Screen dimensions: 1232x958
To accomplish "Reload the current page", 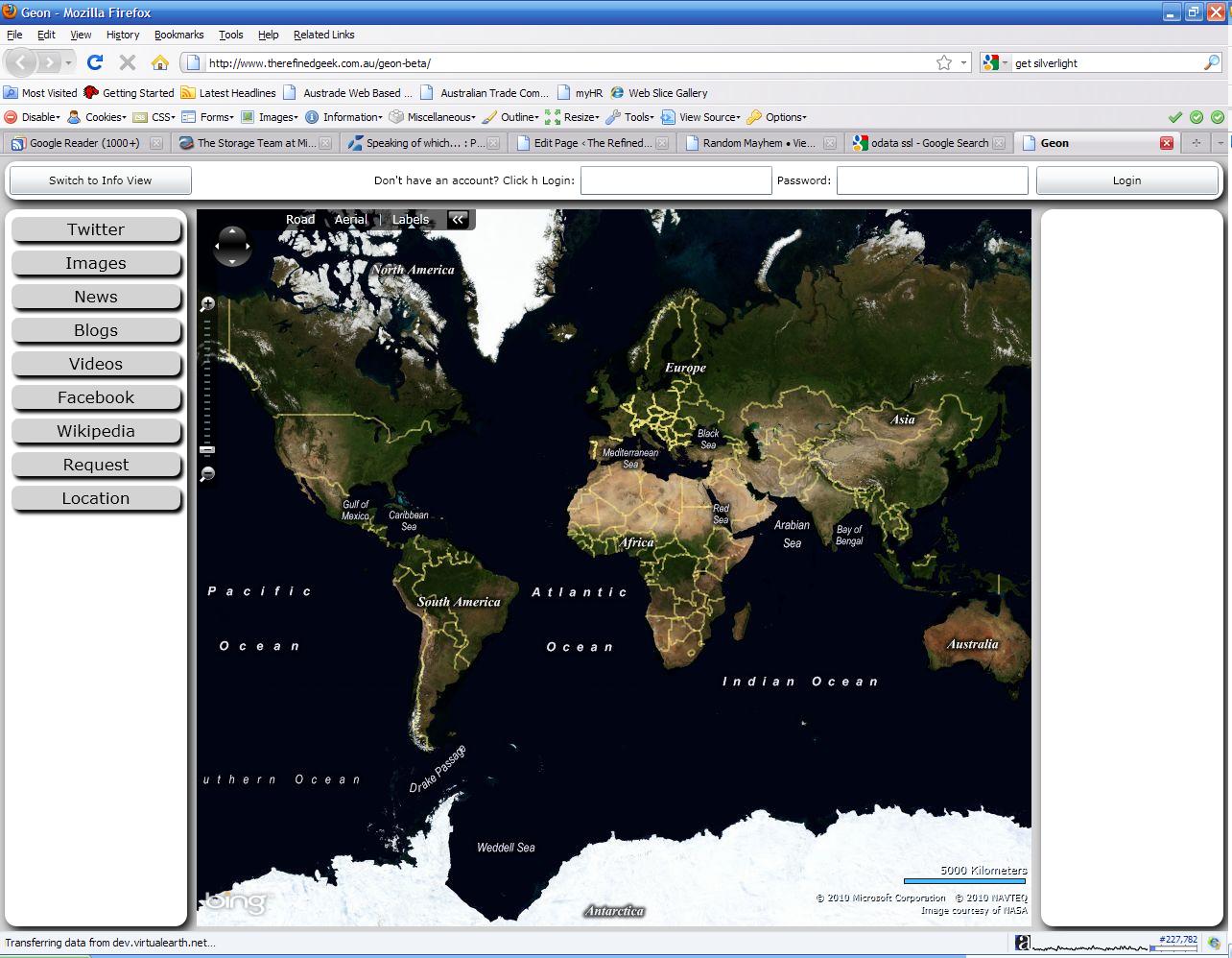I will pyautogui.click(x=94, y=62).
